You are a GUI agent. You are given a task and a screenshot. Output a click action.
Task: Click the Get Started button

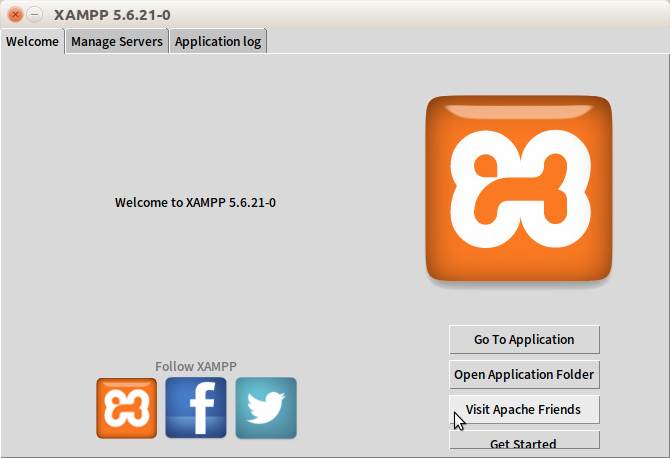point(524,440)
